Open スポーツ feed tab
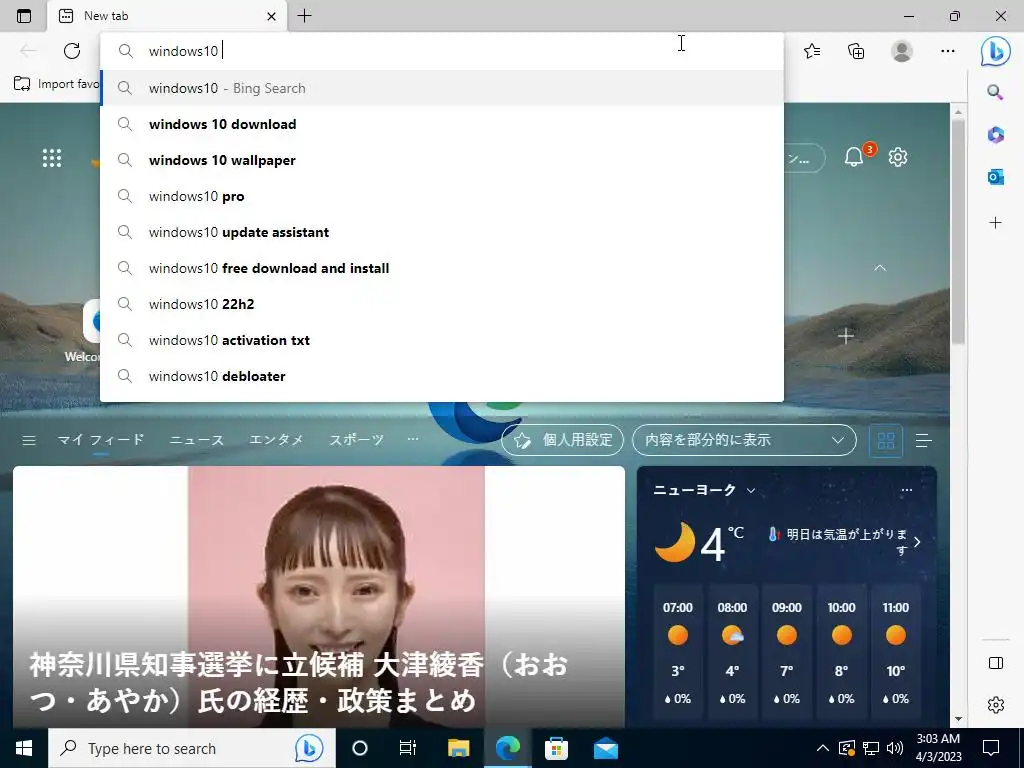 point(356,440)
